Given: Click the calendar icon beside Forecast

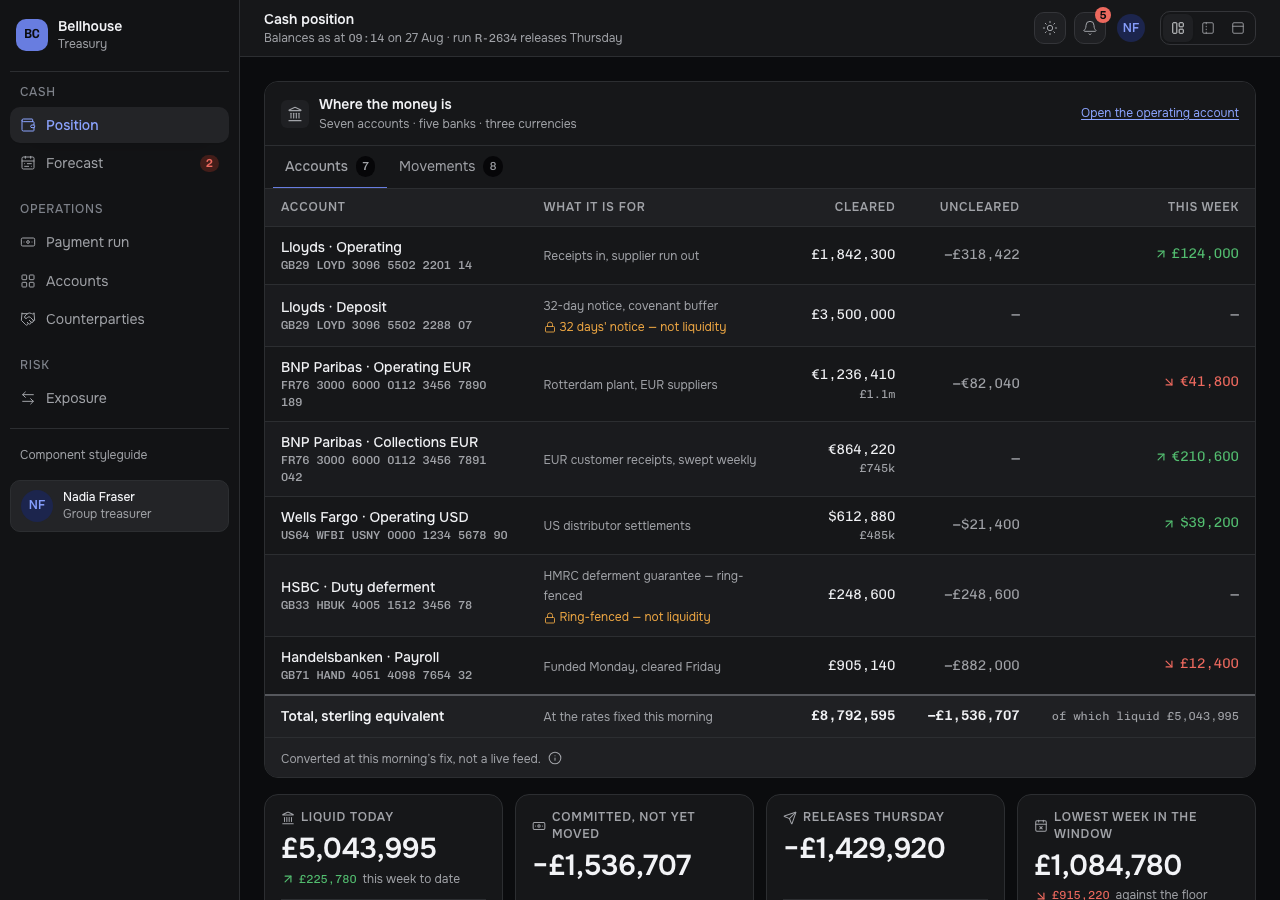Looking at the screenshot, I should (x=28, y=163).
